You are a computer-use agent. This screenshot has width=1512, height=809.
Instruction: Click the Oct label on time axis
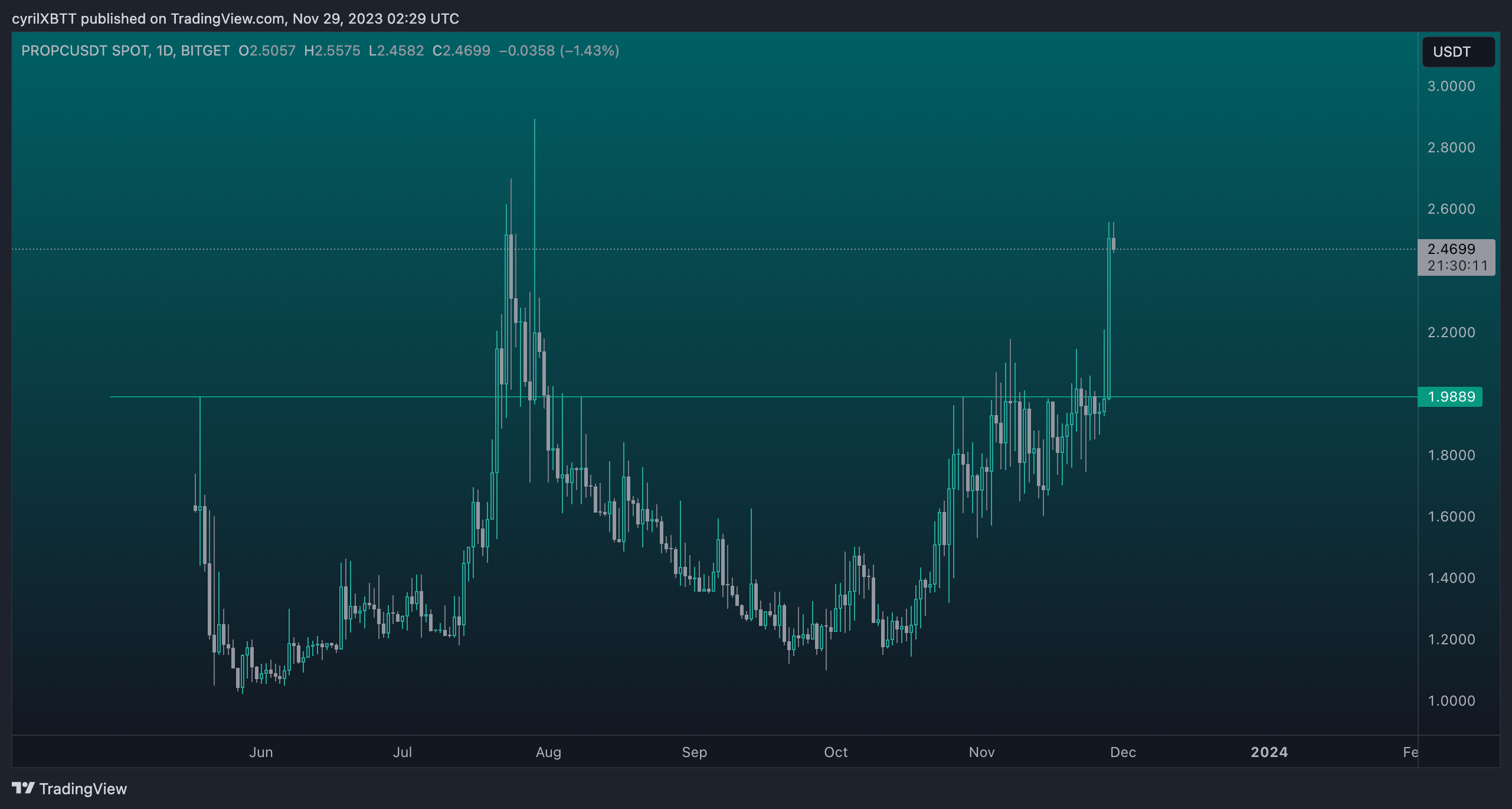(836, 752)
